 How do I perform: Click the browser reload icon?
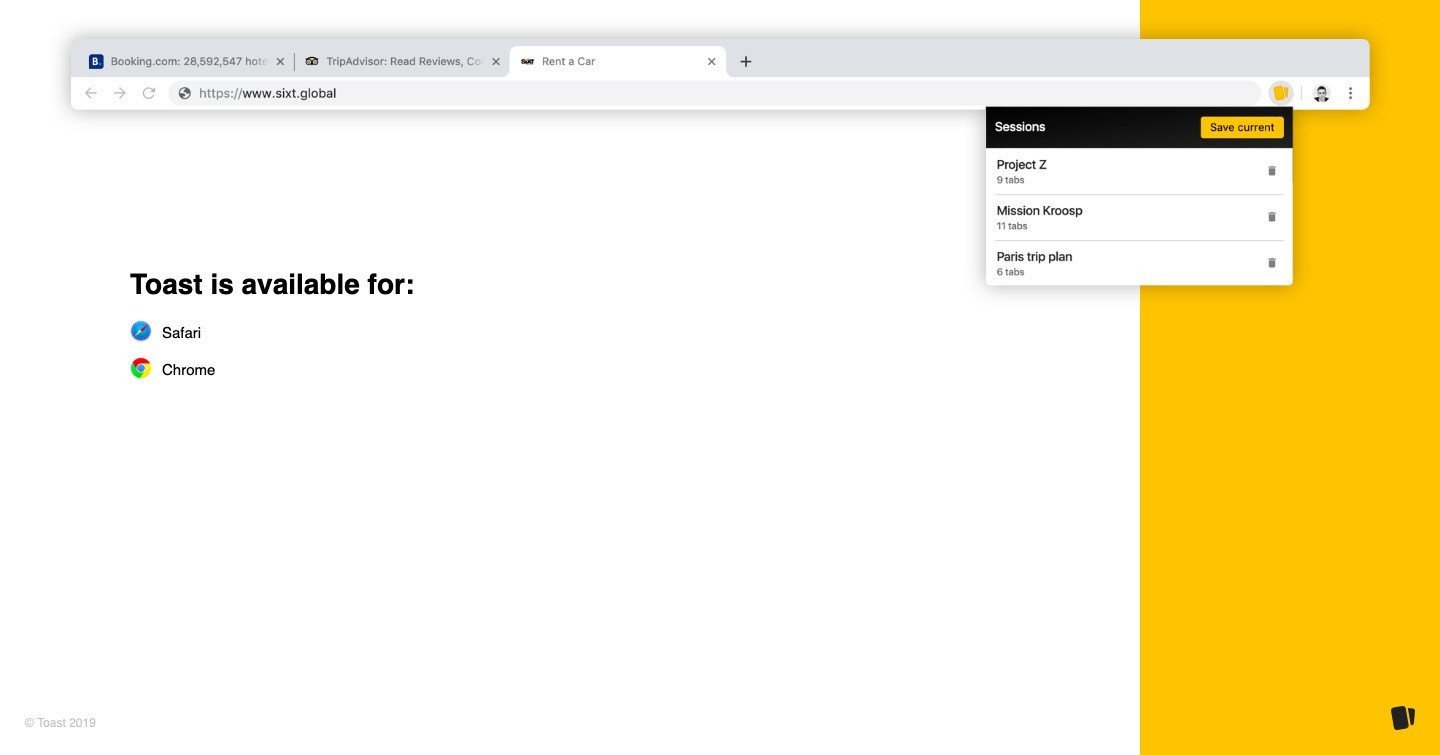click(x=149, y=93)
